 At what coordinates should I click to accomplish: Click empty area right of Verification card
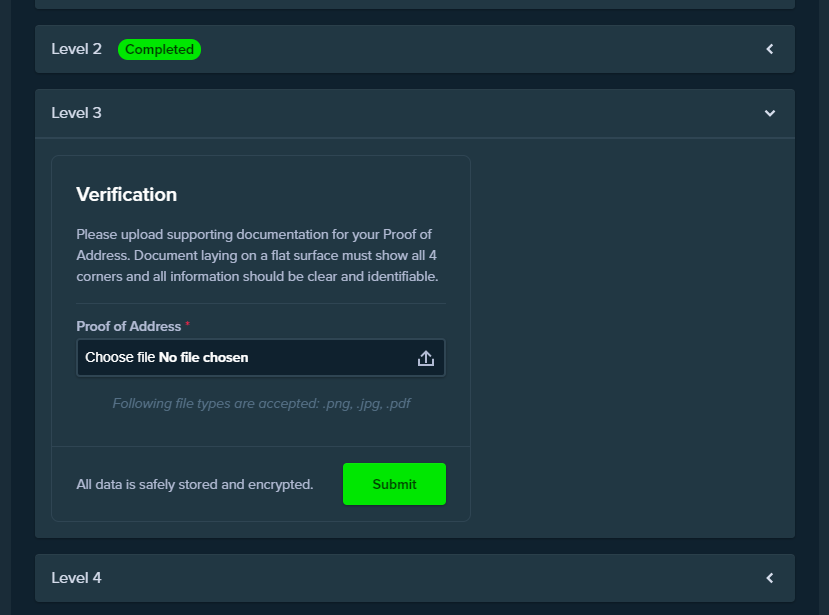tap(632, 338)
